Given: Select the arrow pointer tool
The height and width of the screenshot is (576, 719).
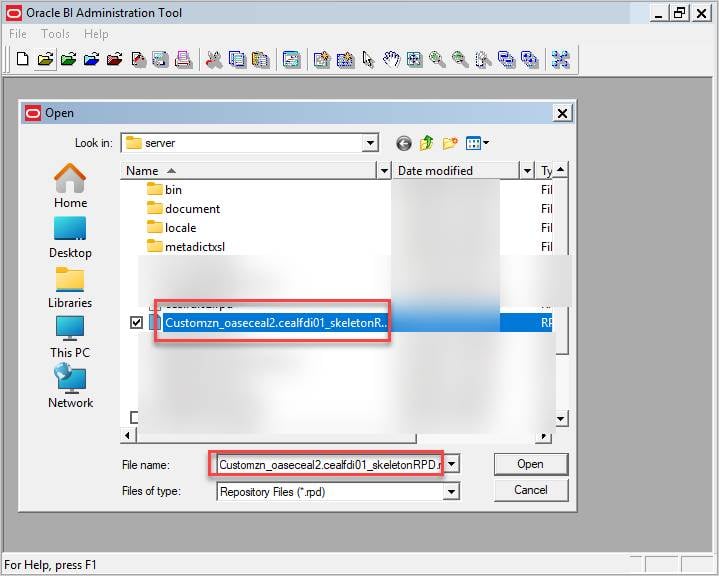Looking at the screenshot, I should (368, 59).
